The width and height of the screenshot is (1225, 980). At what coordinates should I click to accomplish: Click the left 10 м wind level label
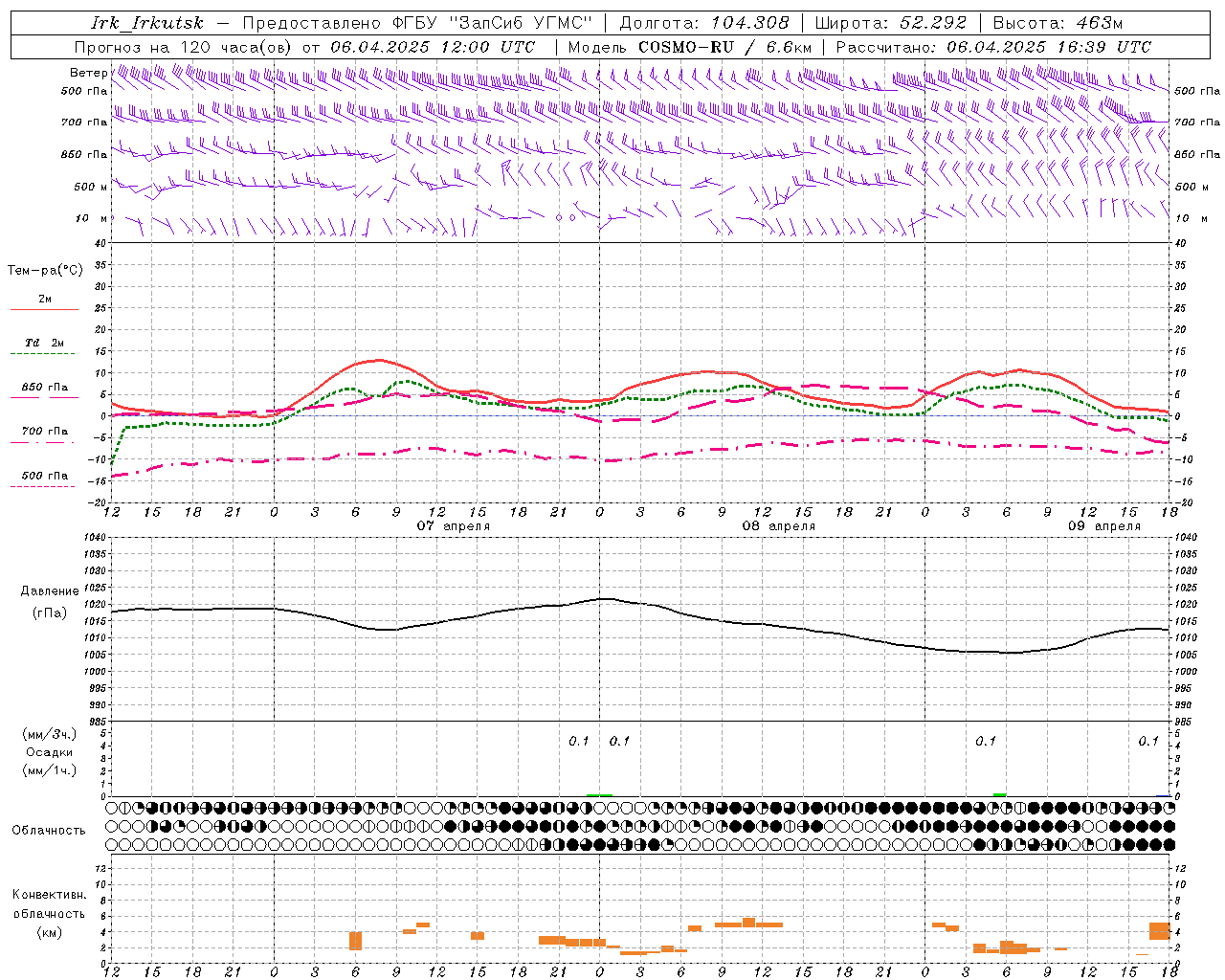point(92,218)
